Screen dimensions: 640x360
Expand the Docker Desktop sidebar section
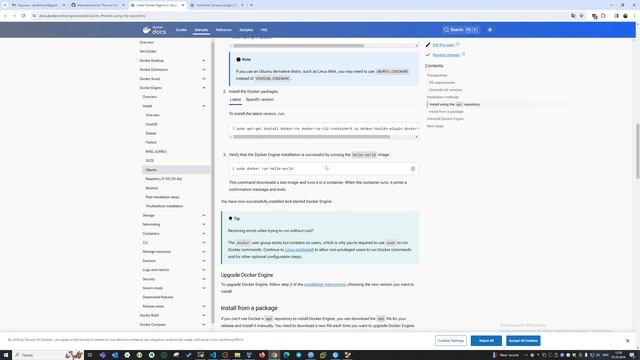(204, 60)
